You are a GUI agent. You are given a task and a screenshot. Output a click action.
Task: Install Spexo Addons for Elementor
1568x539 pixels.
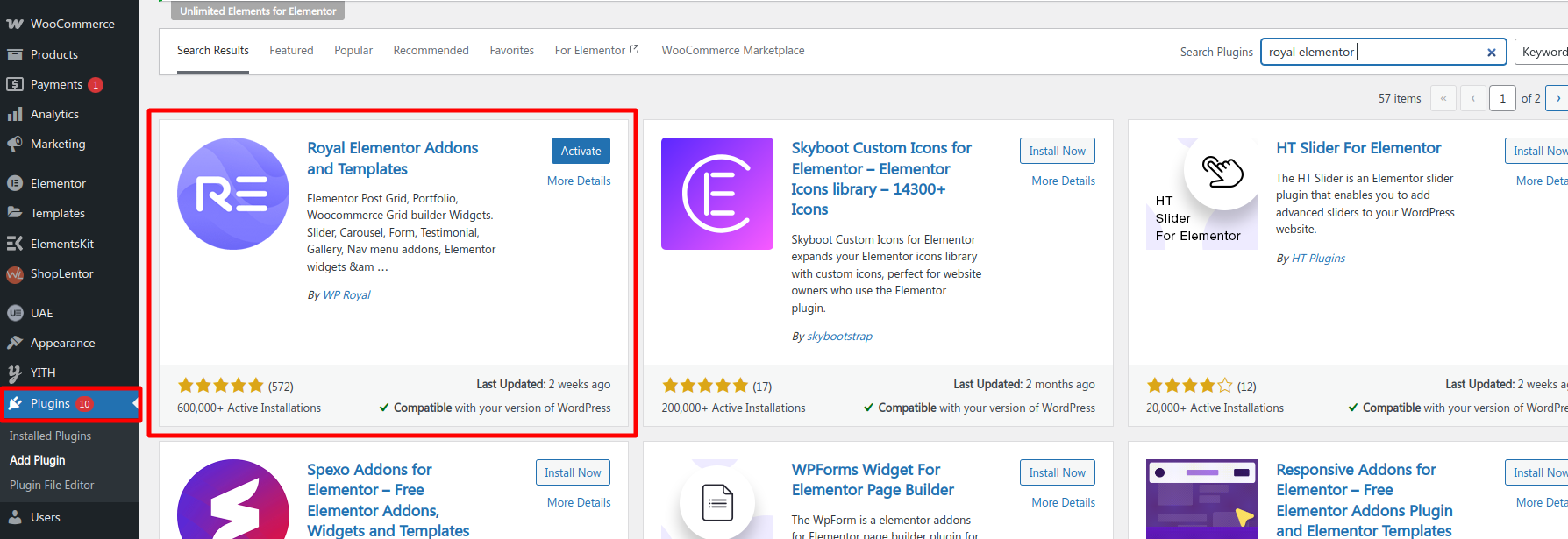click(x=573, y=472)
